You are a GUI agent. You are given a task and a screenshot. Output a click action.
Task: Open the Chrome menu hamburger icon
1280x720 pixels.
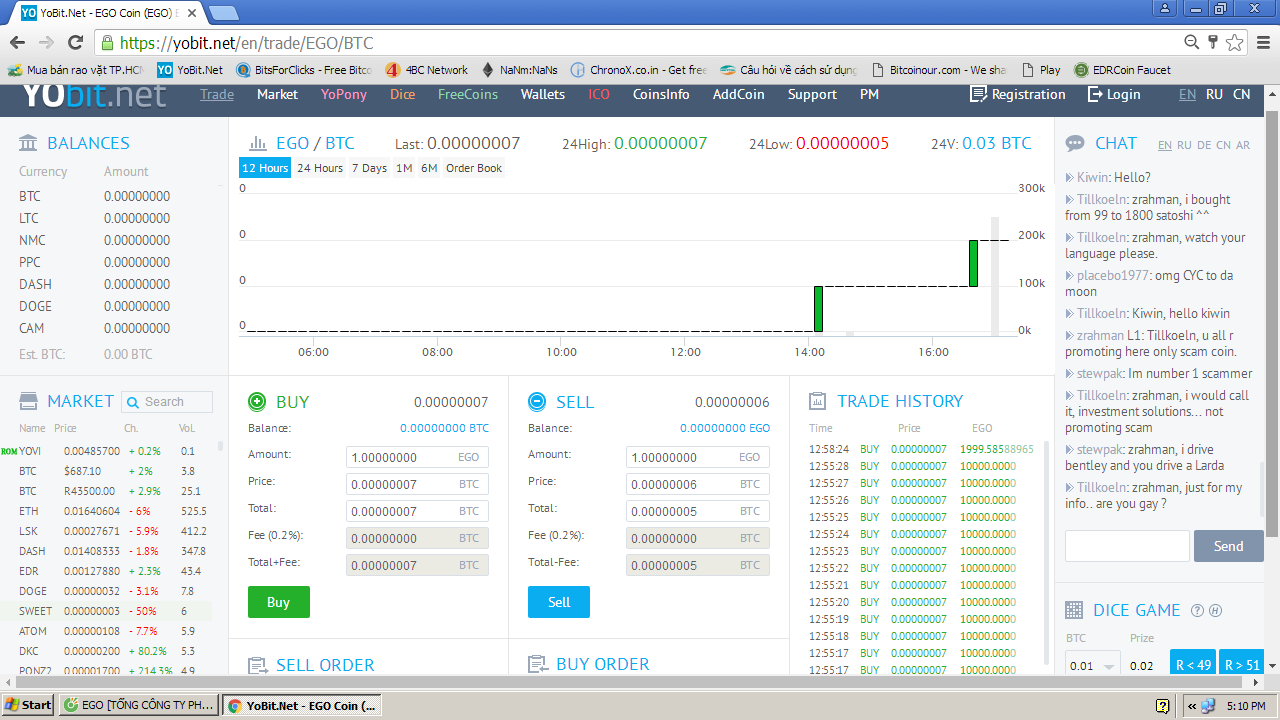(1263, 42)
